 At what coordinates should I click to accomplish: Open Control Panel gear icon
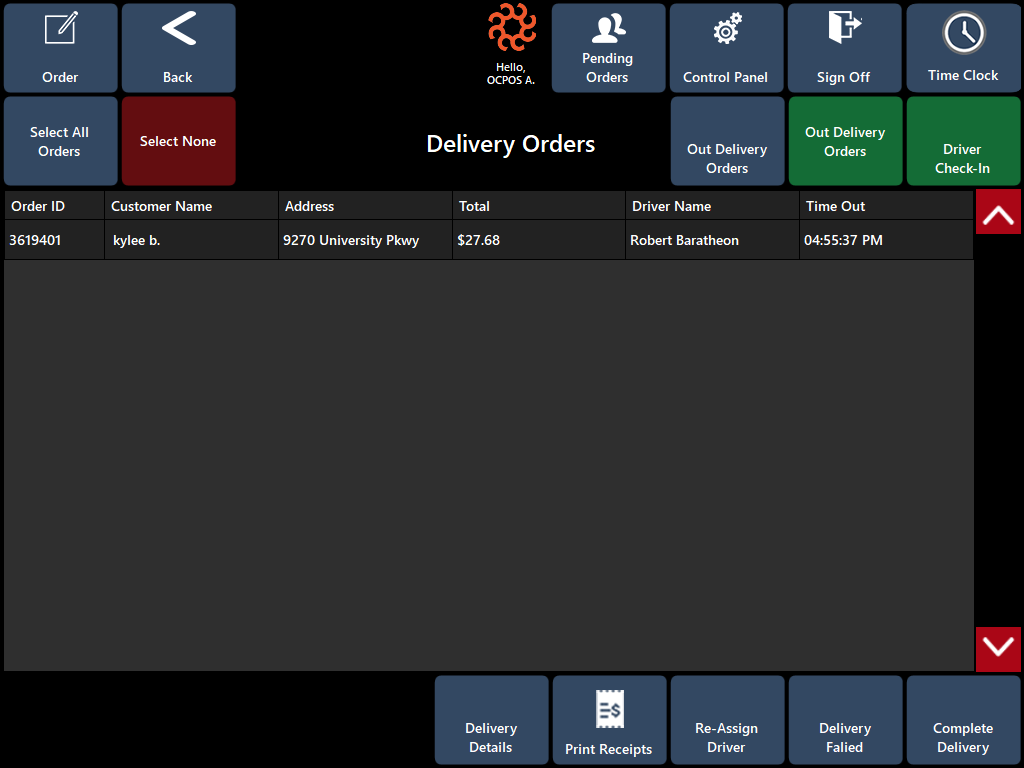click(727, 29)
